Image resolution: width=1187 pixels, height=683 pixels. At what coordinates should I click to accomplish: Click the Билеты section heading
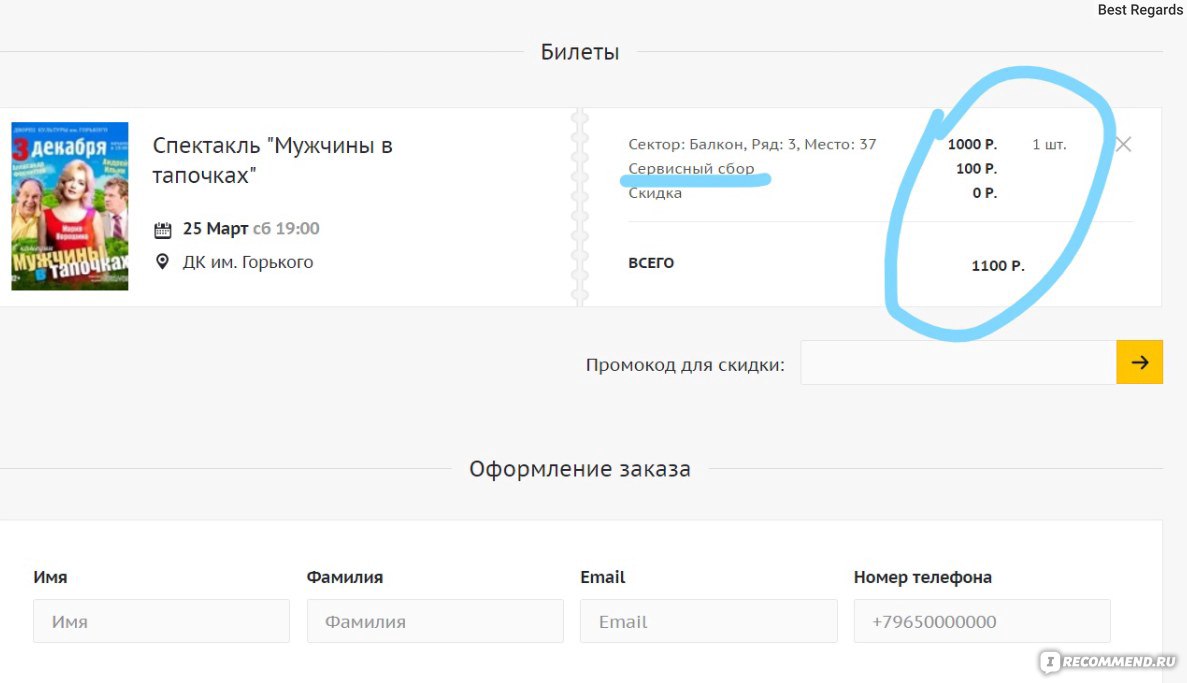tap(580, 51)
